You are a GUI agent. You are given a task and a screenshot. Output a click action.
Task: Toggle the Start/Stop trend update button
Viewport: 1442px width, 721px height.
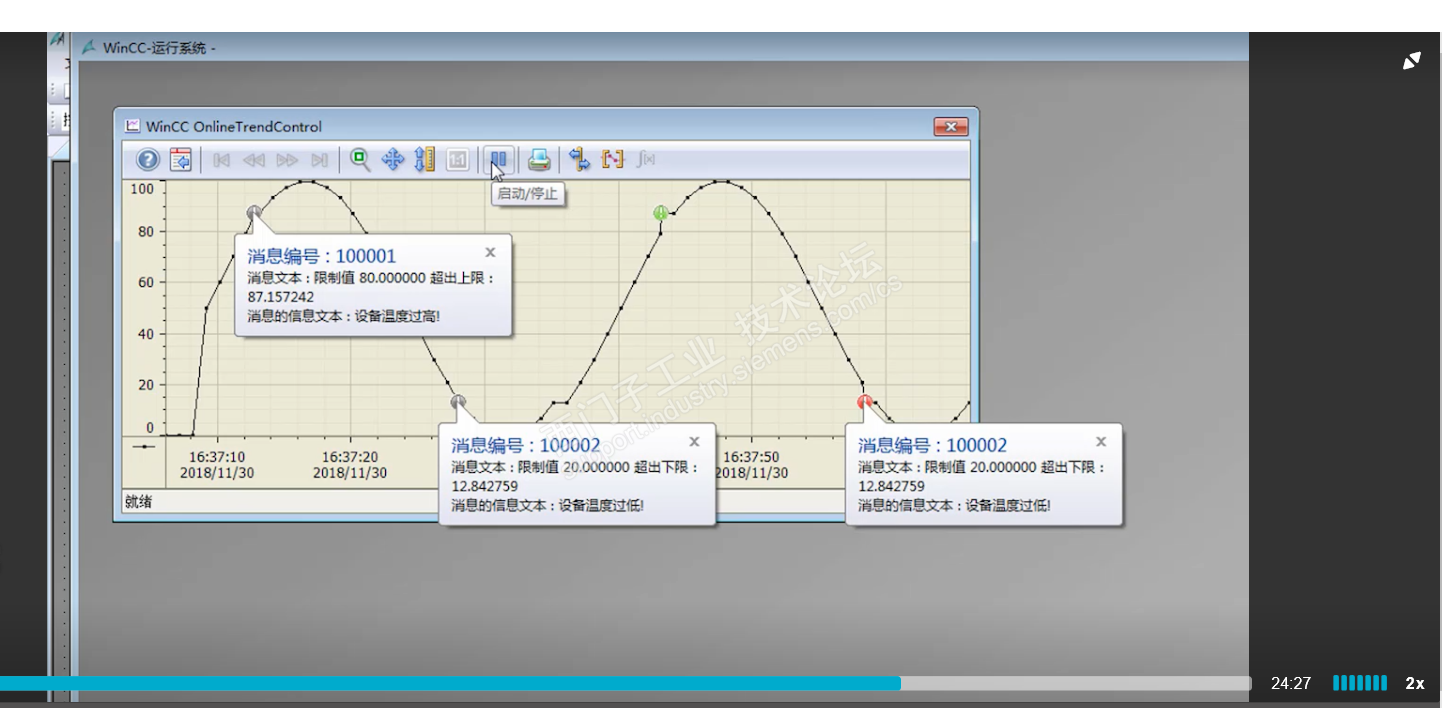point(498,159)
